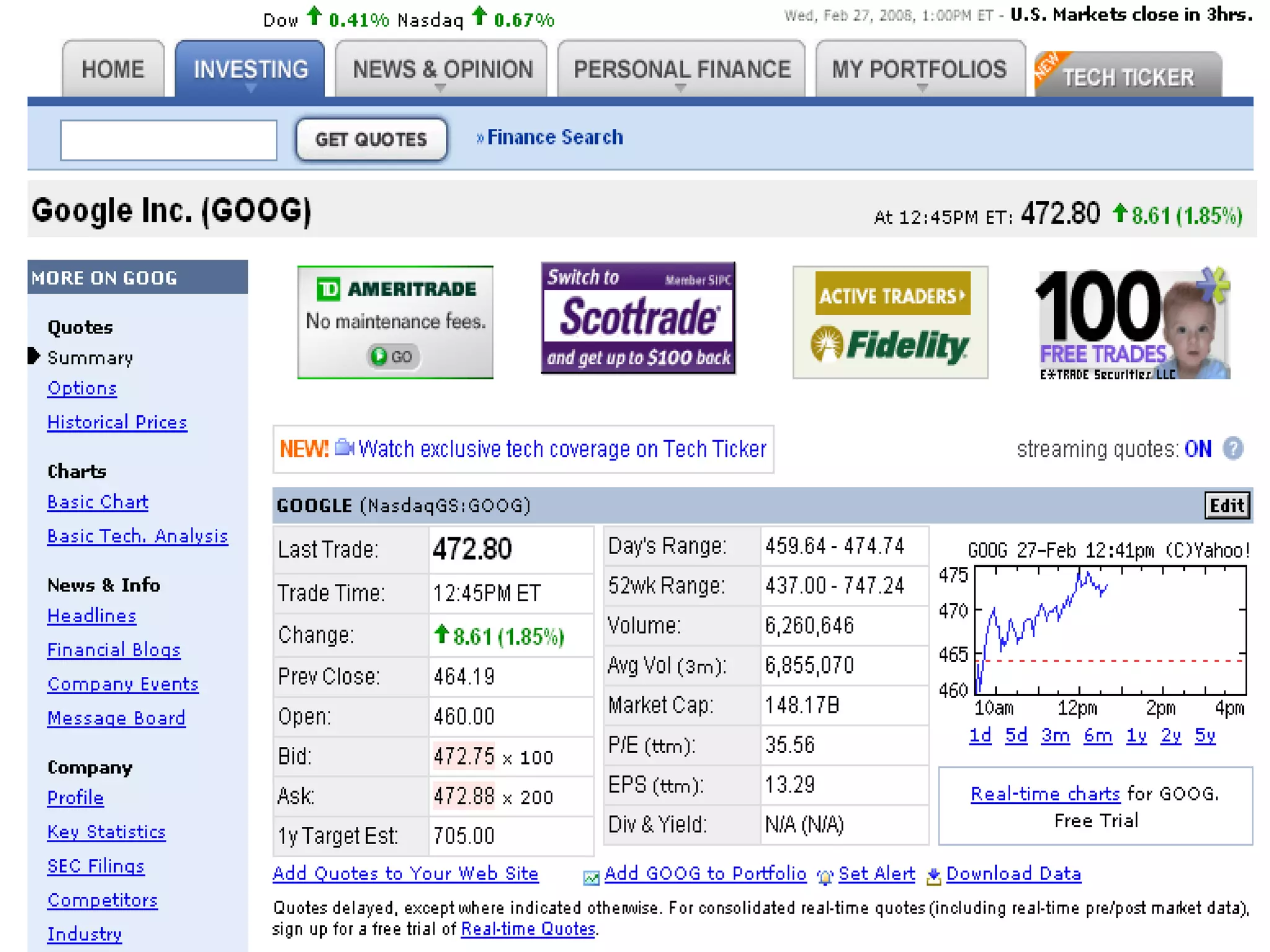
Task: Click the streaming quotes help question icon
Action: click(1233, 448)
